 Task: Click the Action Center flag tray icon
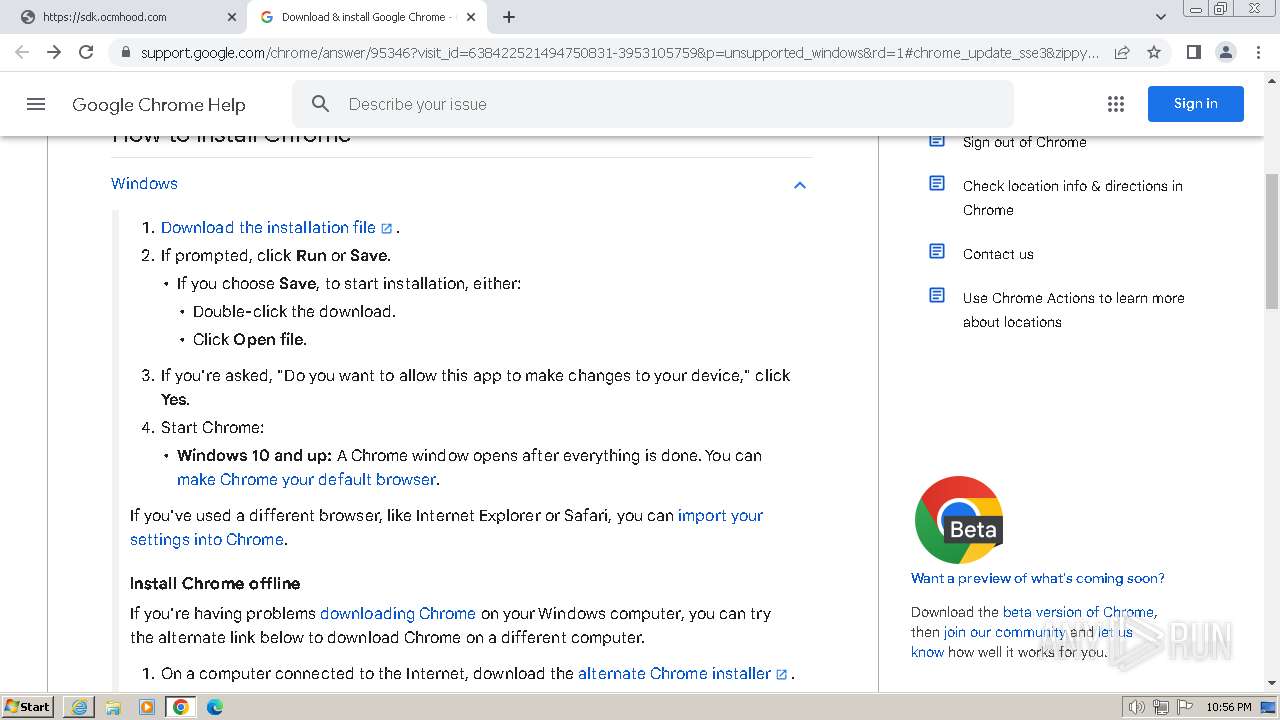click(1185, 707)
